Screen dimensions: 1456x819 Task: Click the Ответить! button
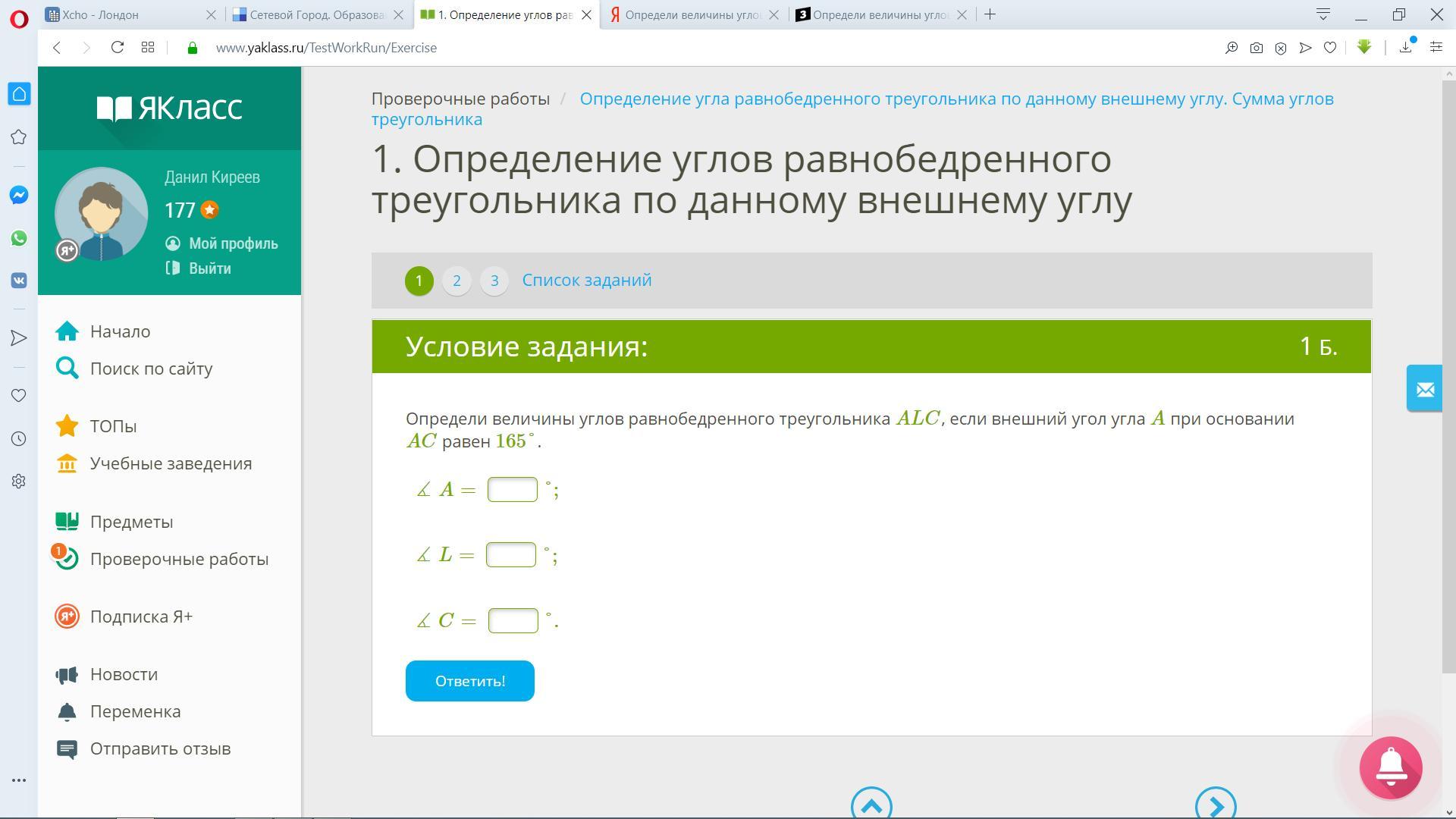point(469,681)
